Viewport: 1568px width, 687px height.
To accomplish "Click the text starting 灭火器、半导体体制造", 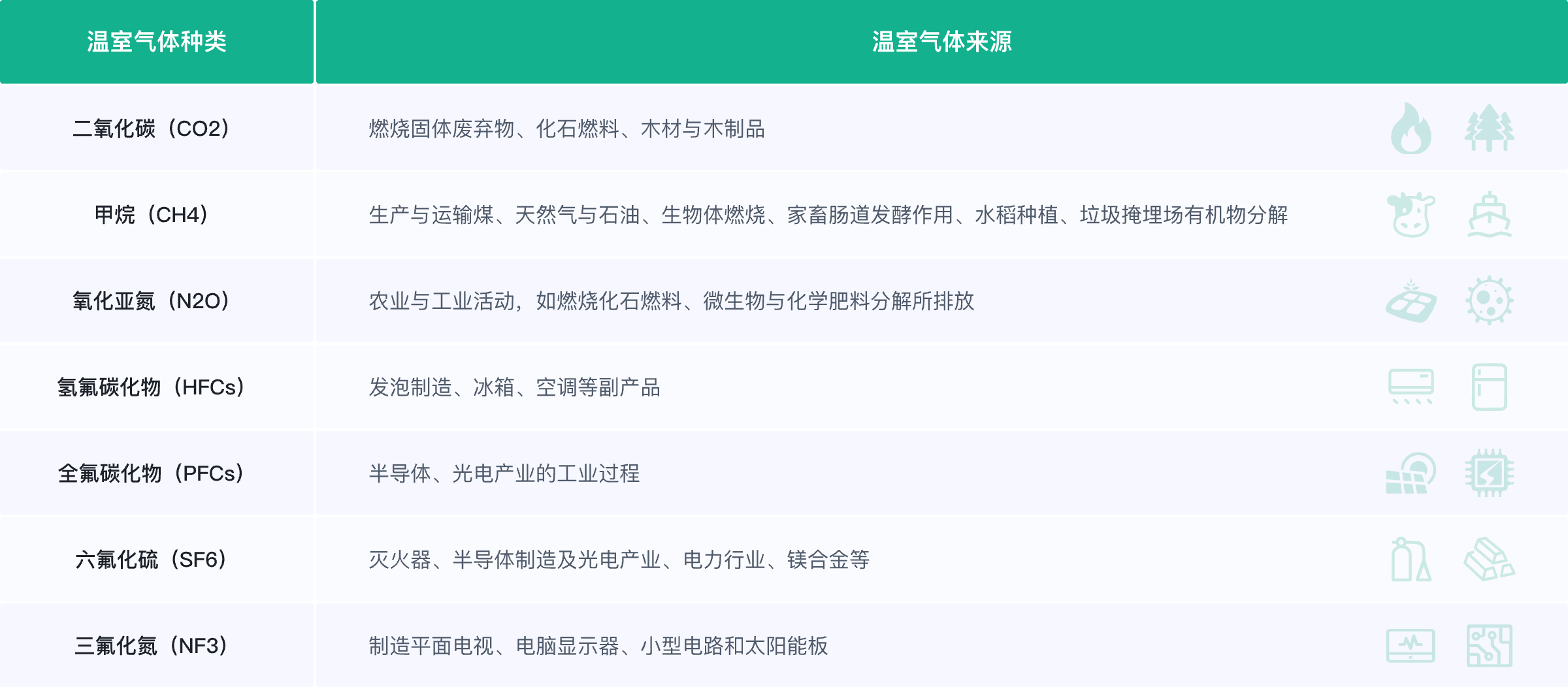I will (x=619, y=560).
